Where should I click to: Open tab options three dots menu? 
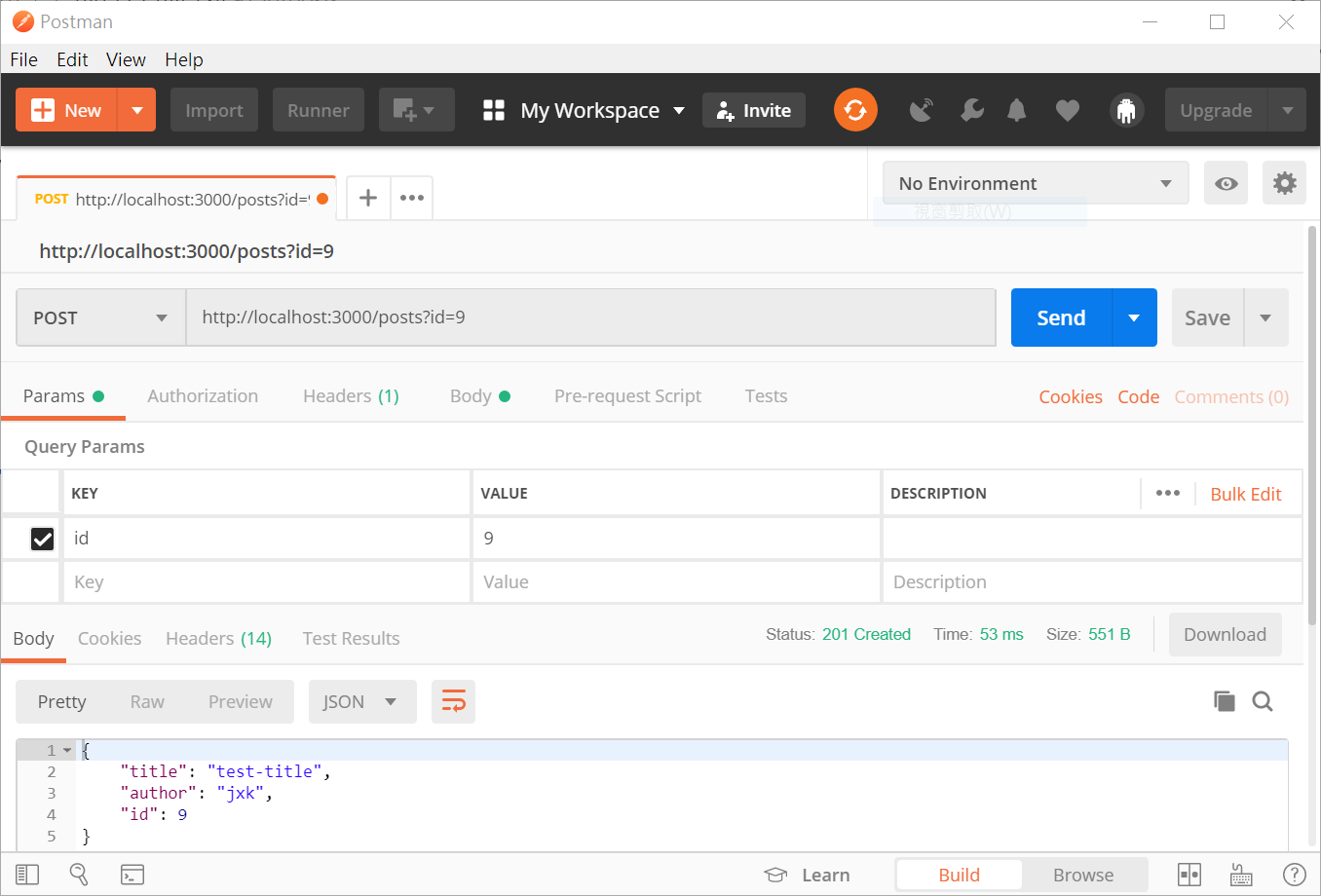tap(412, 198)
